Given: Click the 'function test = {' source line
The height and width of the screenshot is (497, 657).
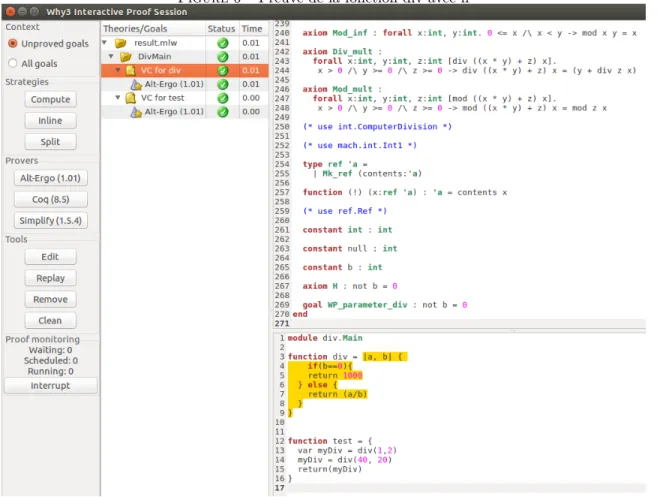Looking at the screenshot, I should point(330,441).
